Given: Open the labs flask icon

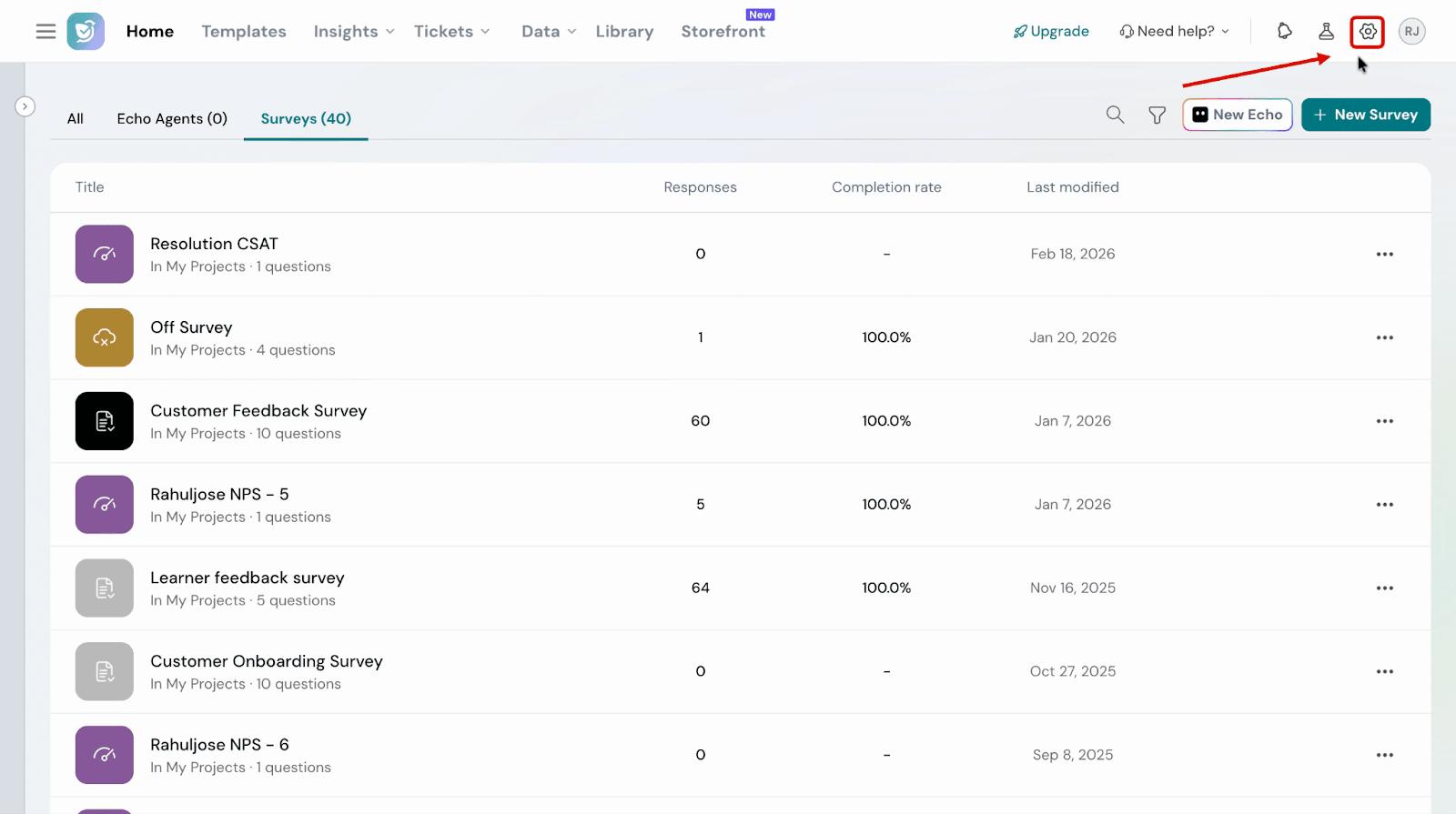Looking at the screenshot, I should tap(1326, 32).
